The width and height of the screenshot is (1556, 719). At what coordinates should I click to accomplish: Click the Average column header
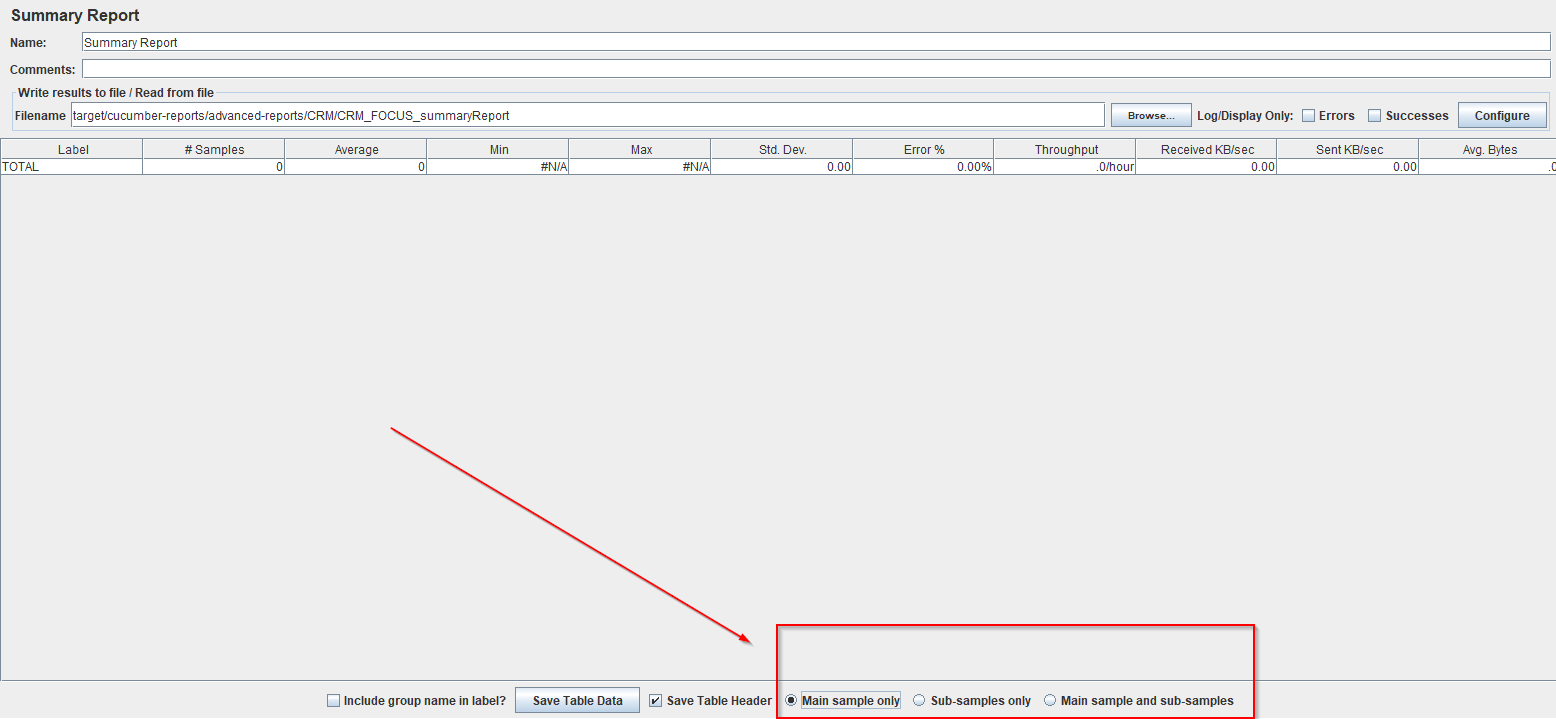(356, 149)
